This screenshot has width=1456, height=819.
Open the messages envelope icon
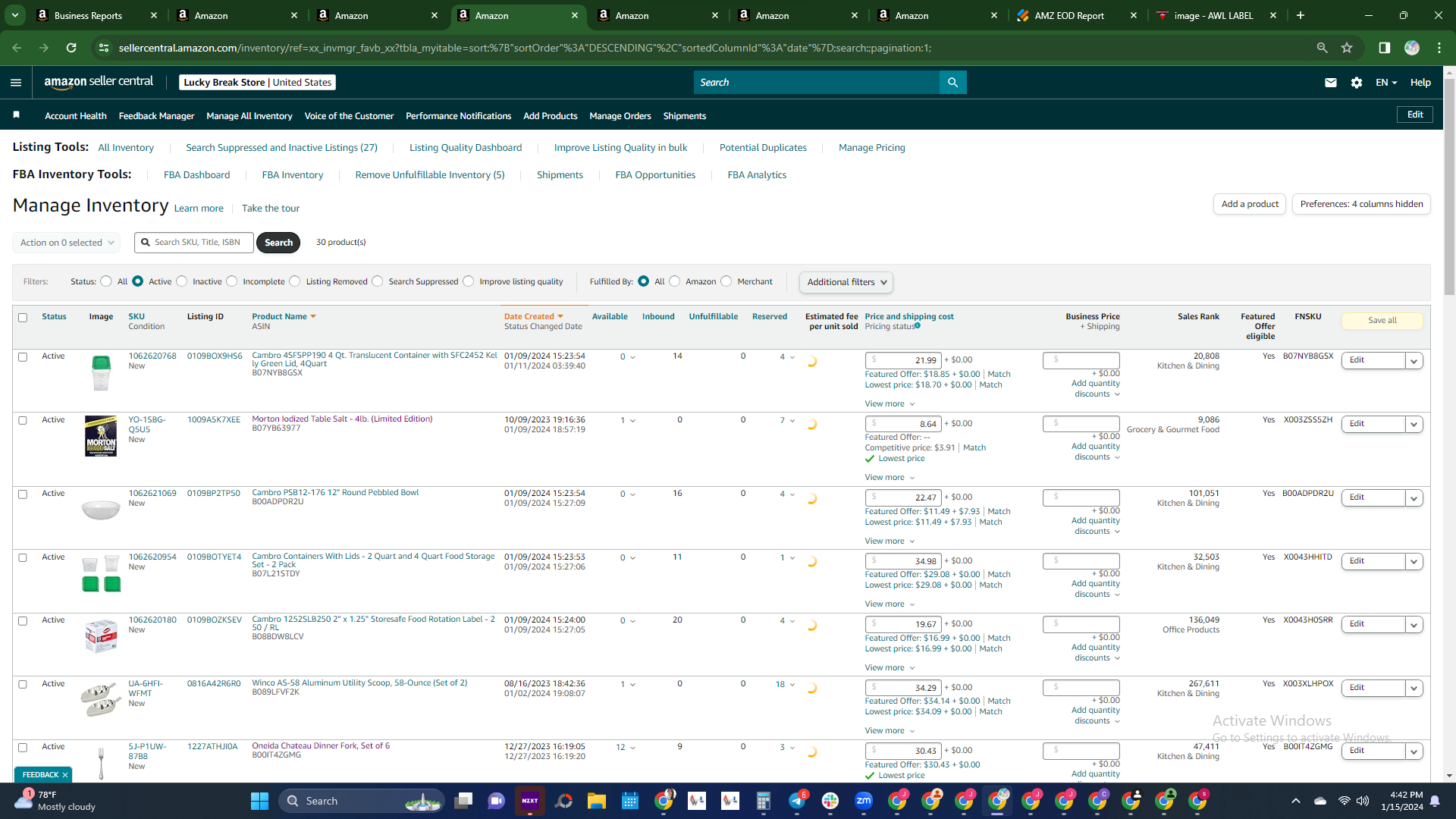(1331, 83)
